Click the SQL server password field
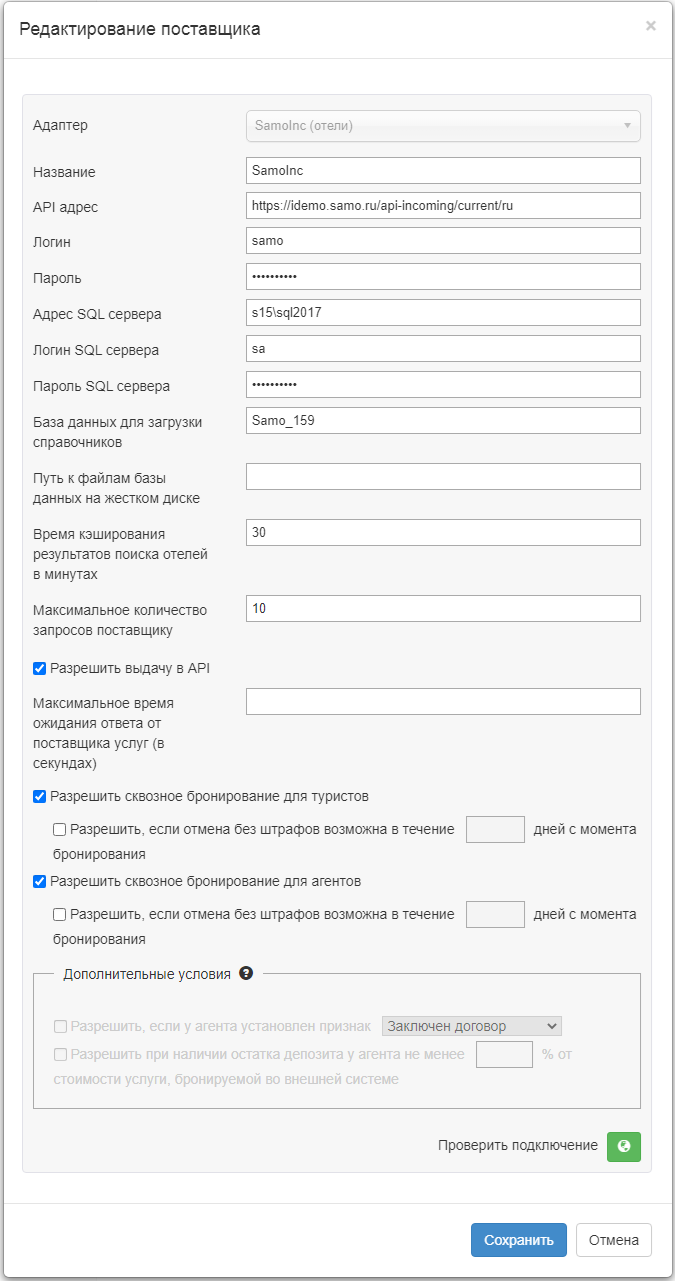675x1281 pixels. click(443, 385)
